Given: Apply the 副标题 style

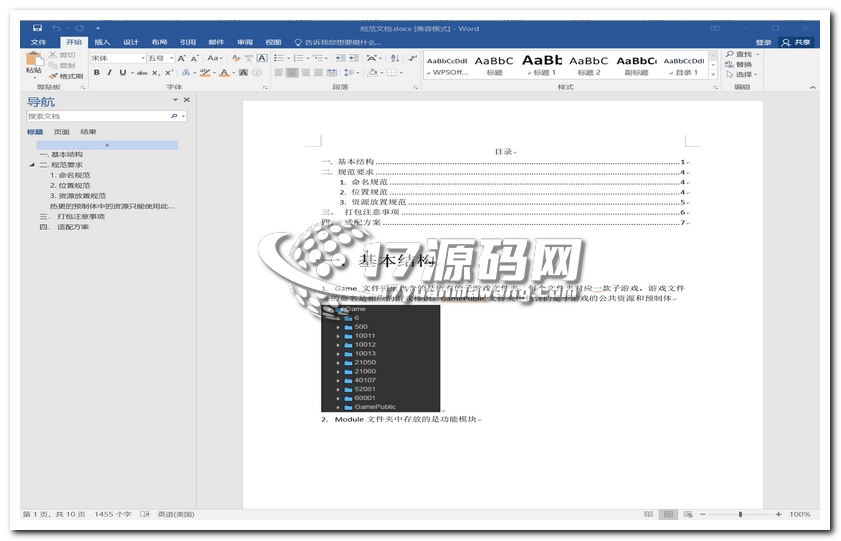Looking at the screenshot, I should (637, 65).
